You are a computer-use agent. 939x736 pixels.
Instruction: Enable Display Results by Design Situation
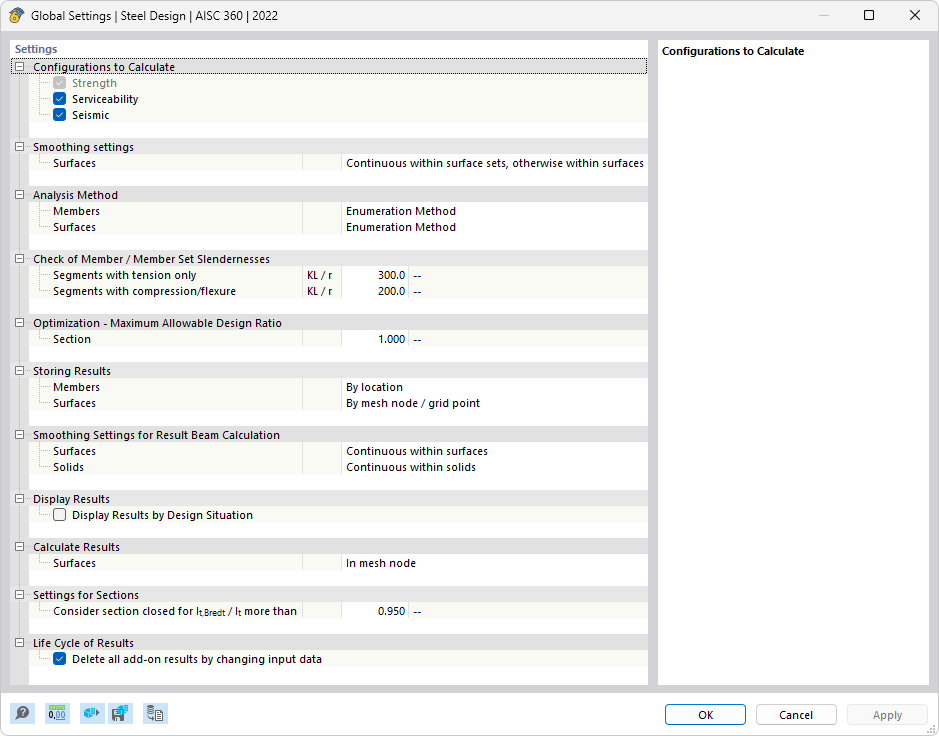[59, 514]
